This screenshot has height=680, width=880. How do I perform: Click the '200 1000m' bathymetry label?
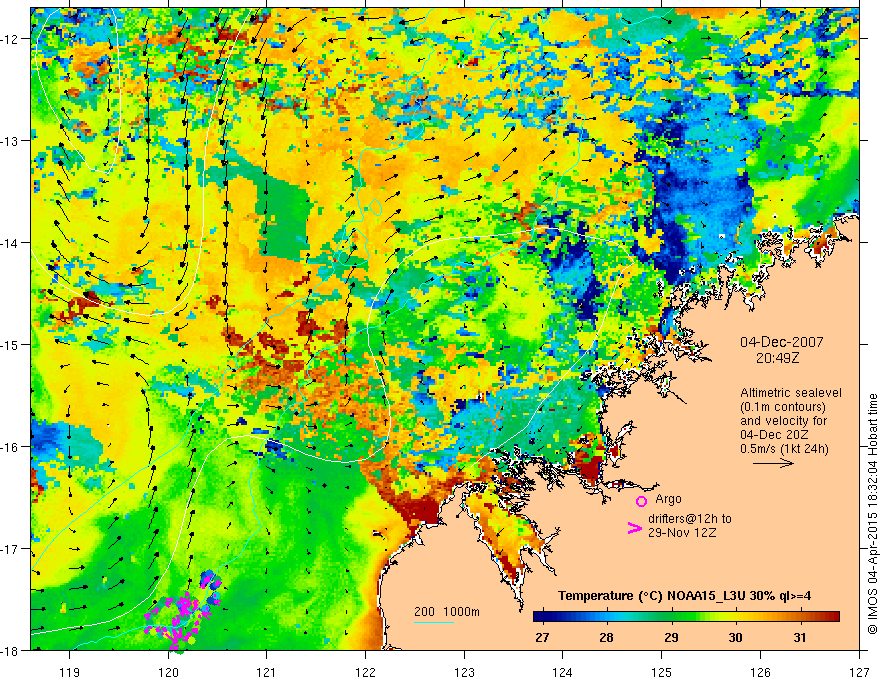447,612
